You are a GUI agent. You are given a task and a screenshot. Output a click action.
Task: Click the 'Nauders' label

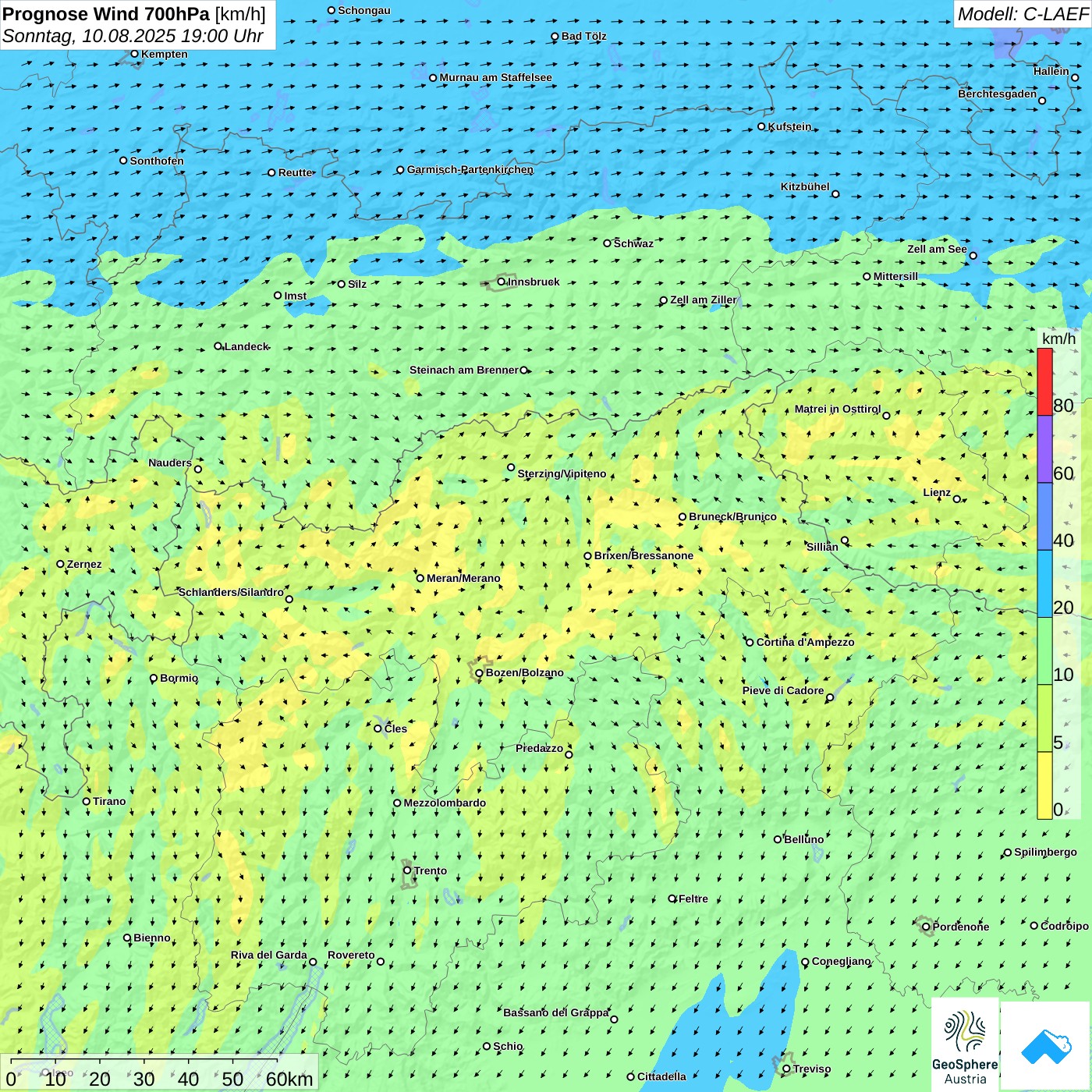[170, 463]
